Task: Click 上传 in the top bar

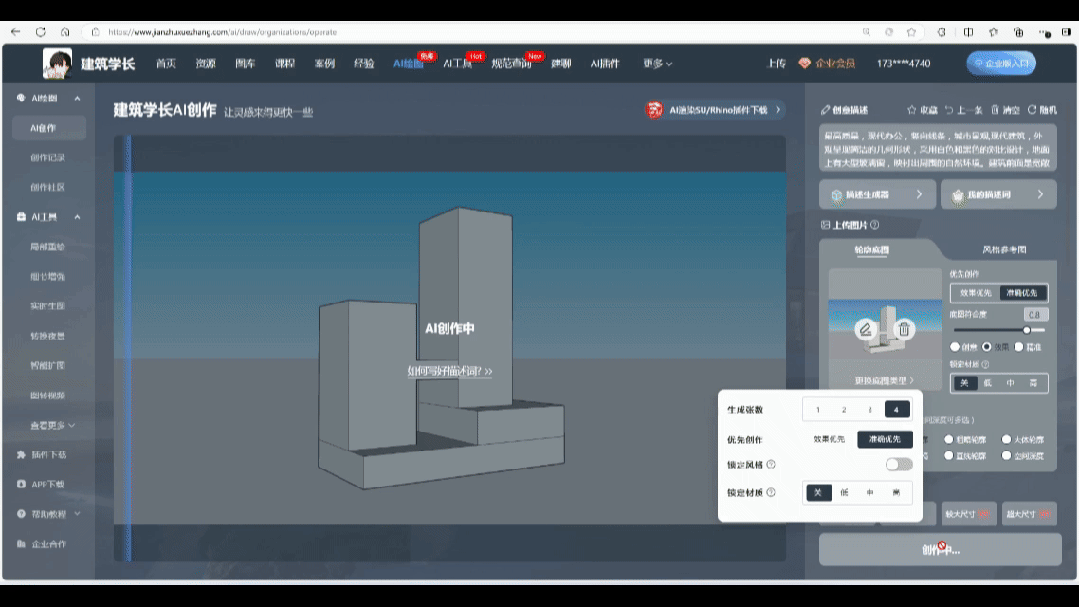Action: point(776,63)
